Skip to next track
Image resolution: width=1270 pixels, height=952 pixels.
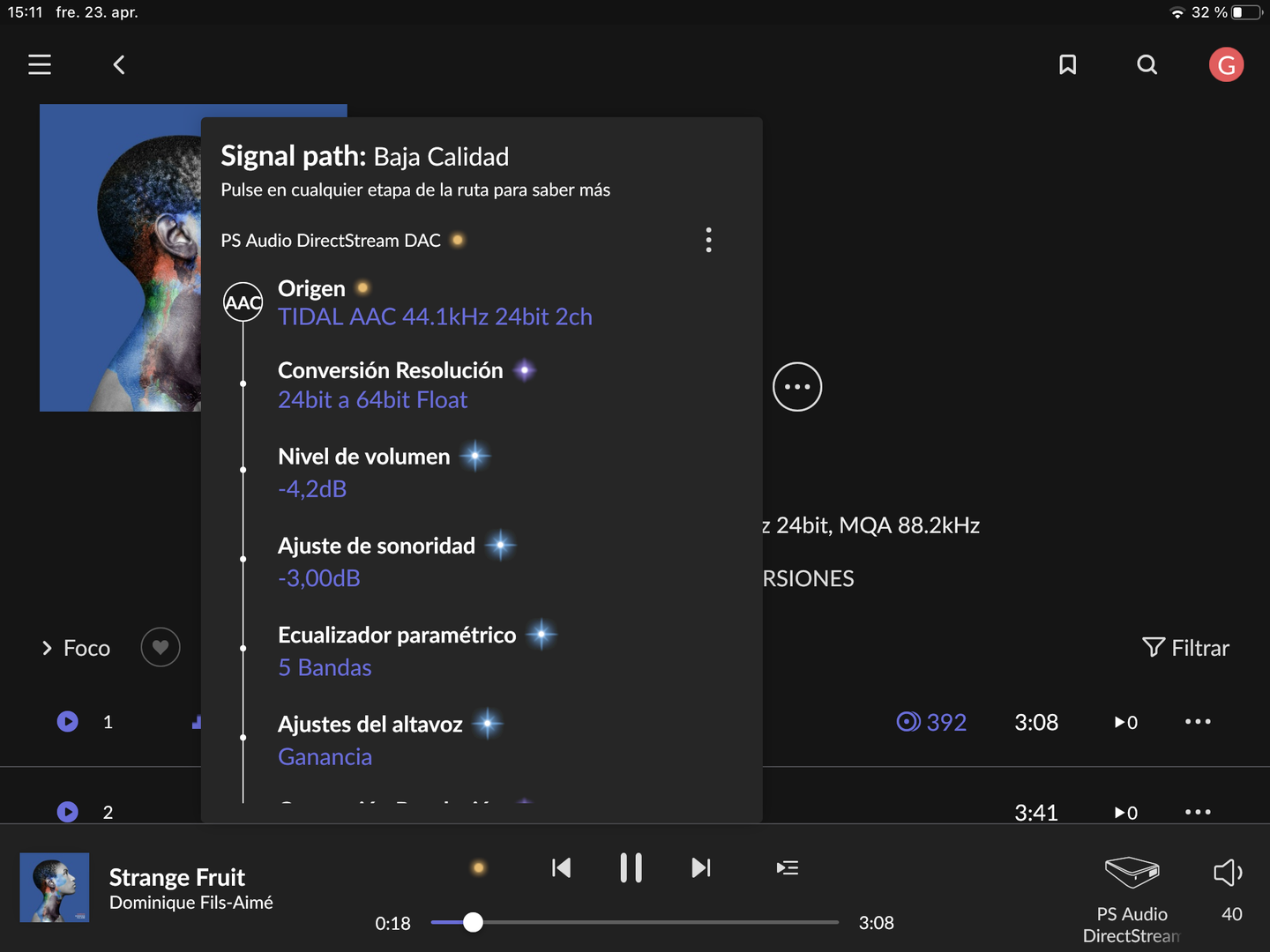tap(701, 868)
